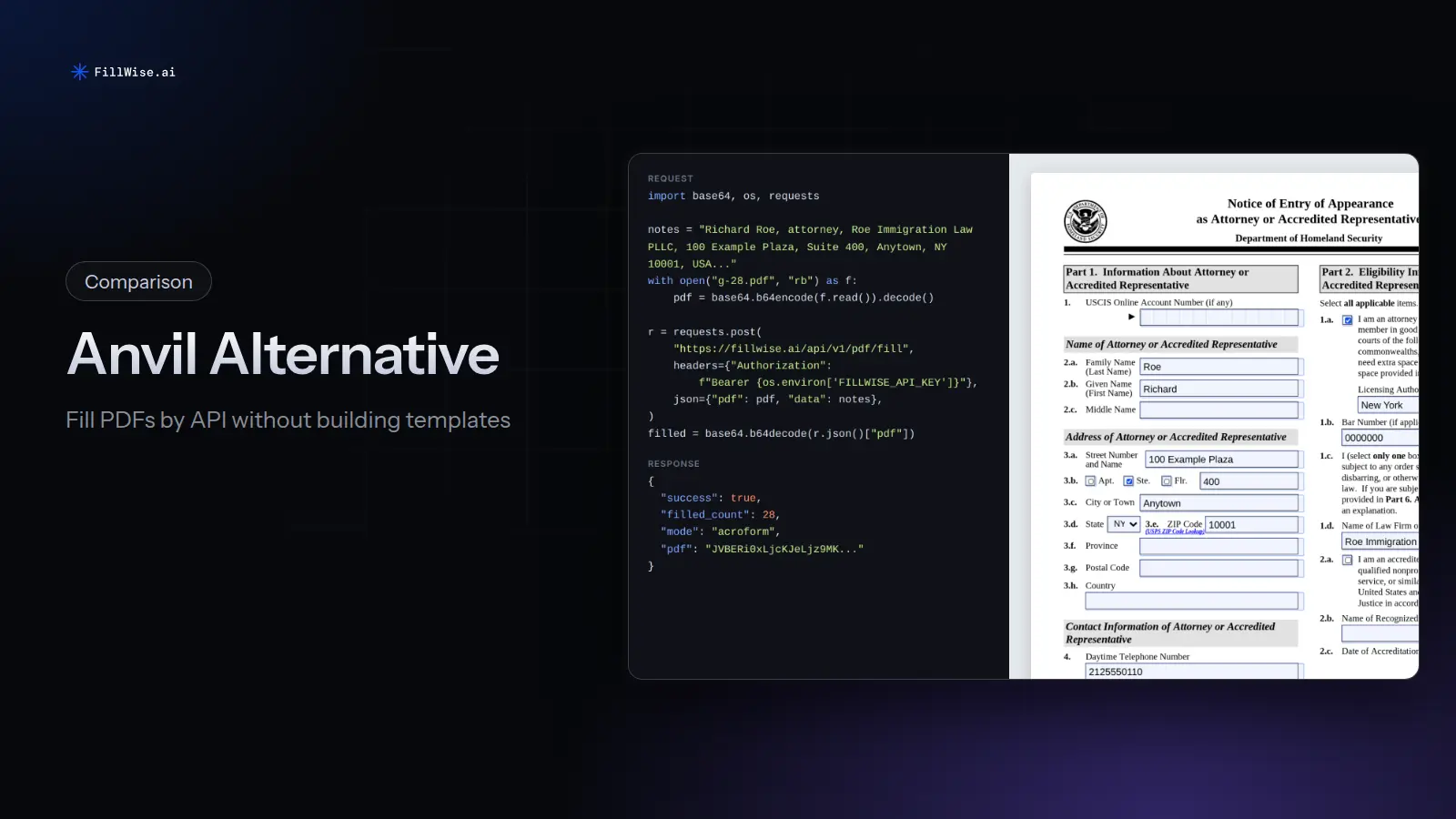Click the "mode": "acroform" response line
1456x819 pixels.
point(720,531)
